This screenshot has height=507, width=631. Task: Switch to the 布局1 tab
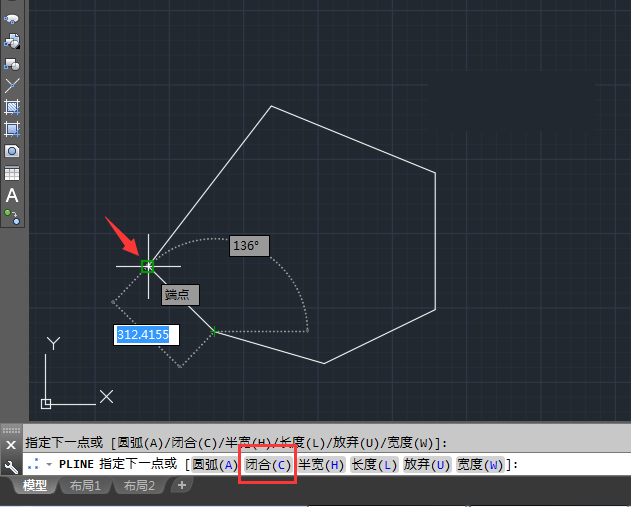(85, 486)
